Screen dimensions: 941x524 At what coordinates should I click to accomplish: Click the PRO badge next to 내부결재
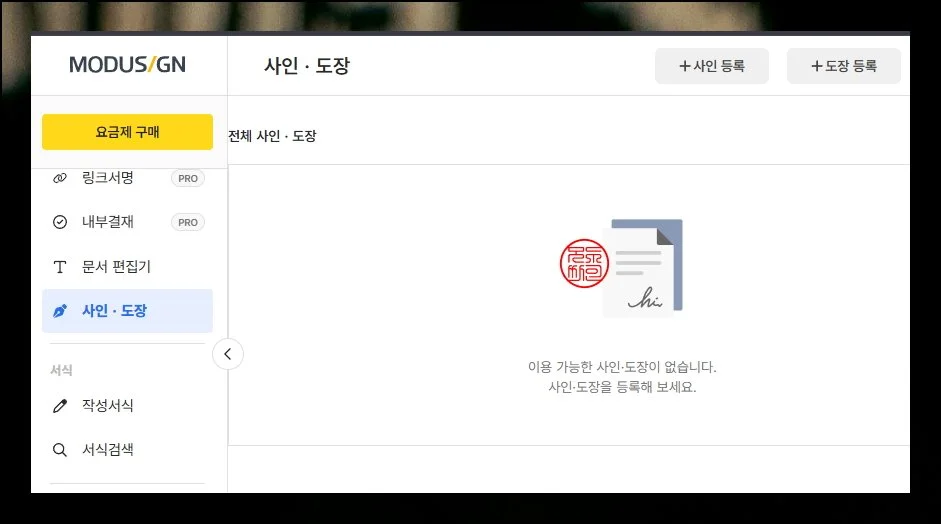(x=188, y=223)
